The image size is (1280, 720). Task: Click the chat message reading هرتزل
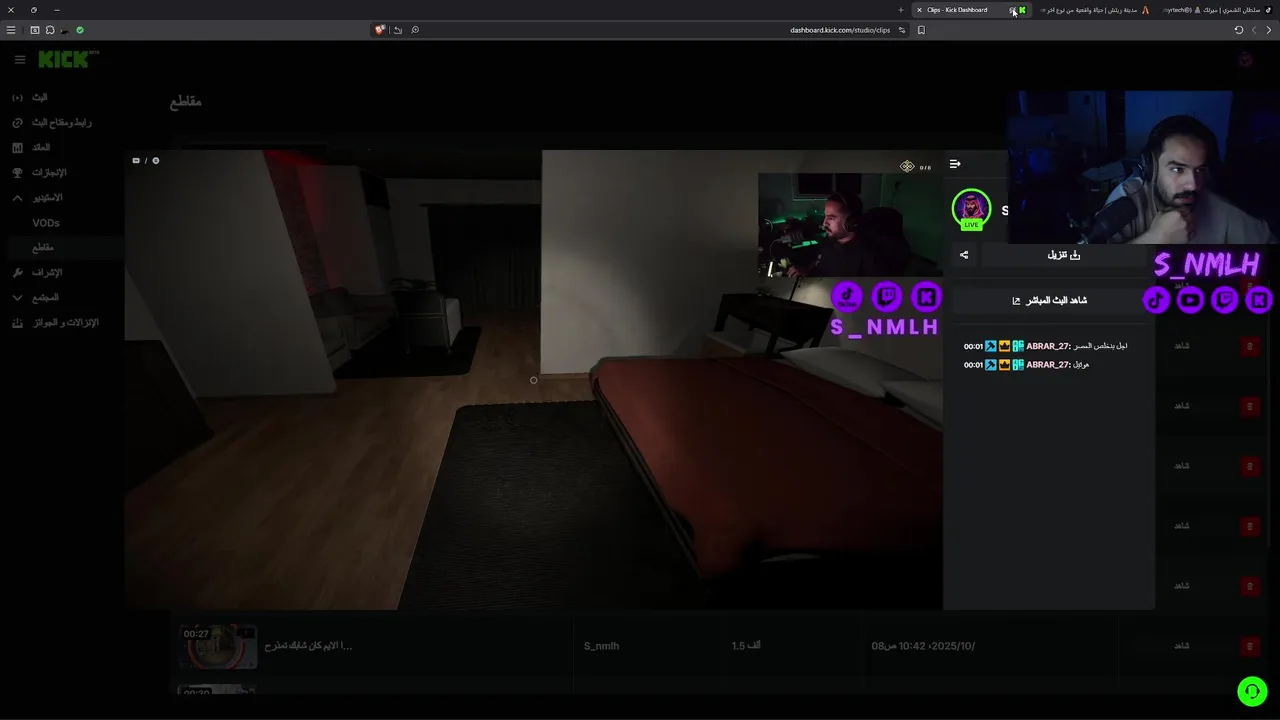[1080, 365]
